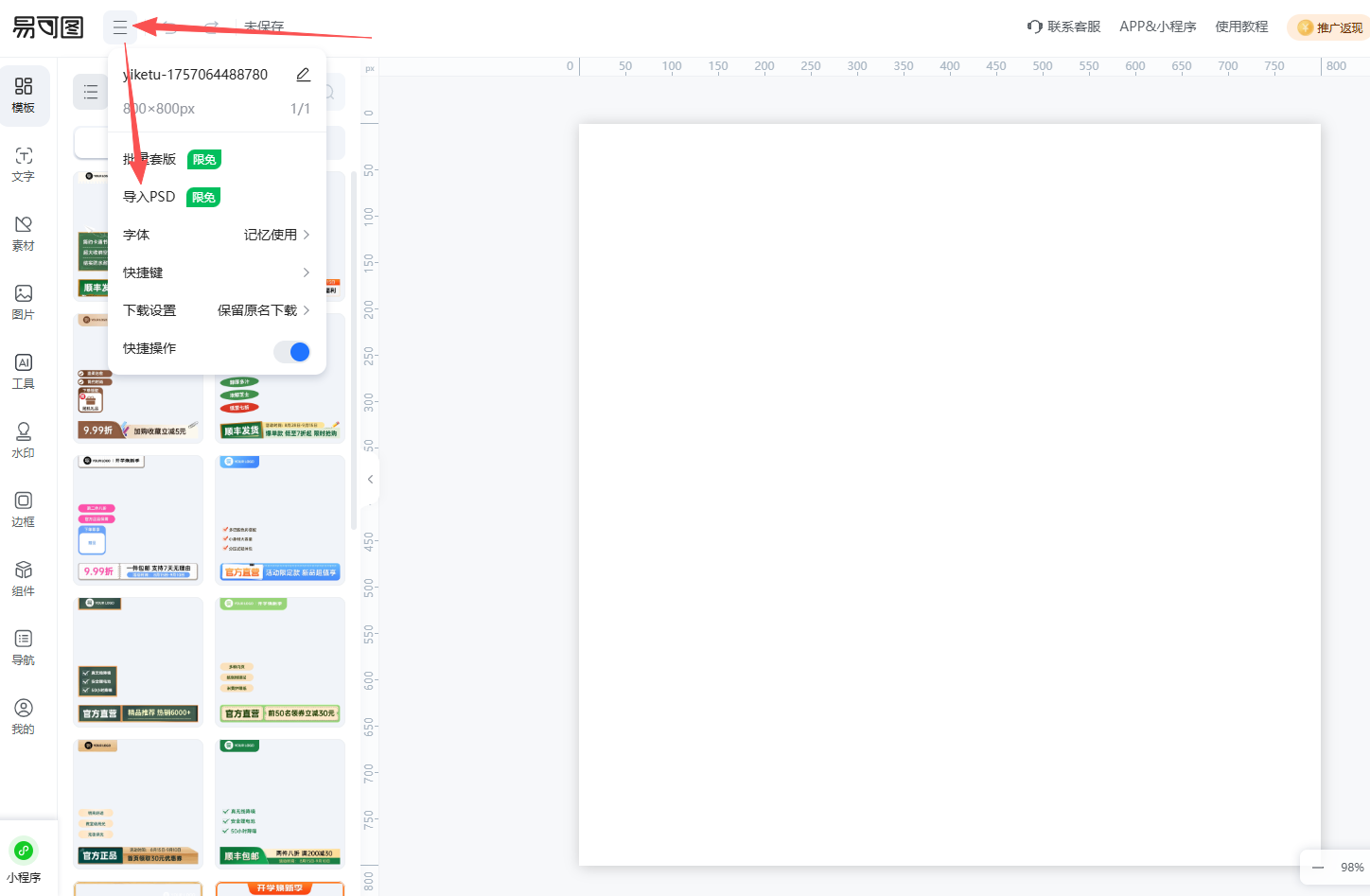This screenshot has height=896, width=1370.
Task: Open the 水印 watermark panel
Action: (23, 440)
